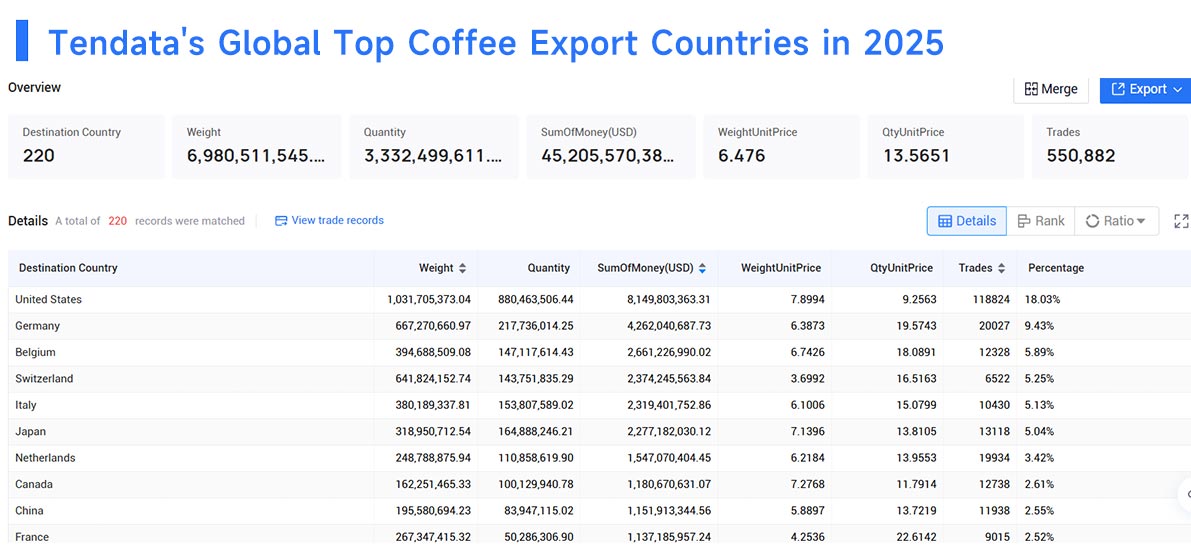The height and width of the screenshot is (554, 1191).
Task: Open View trade records link
Action: (x=329, y=220)
